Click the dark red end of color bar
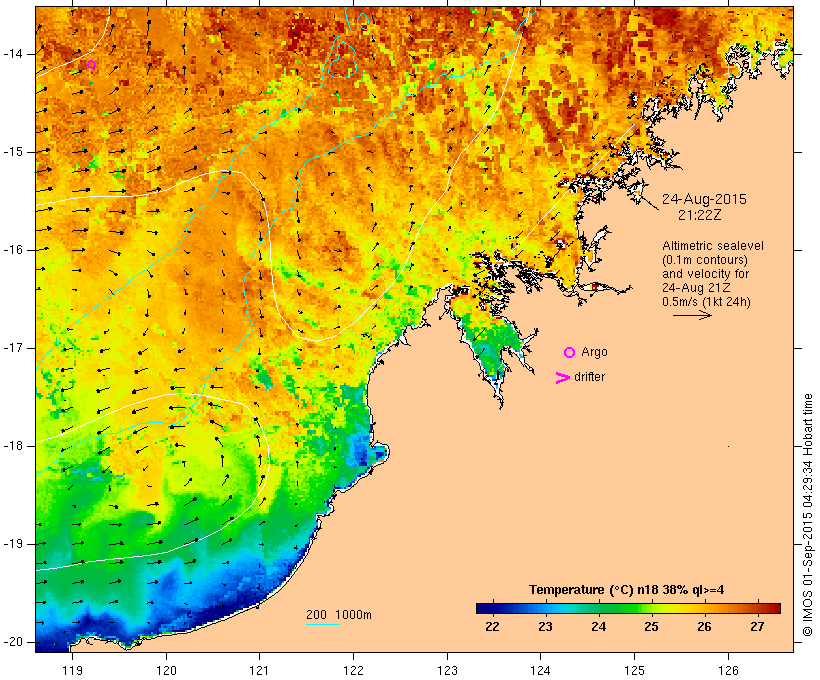The image size is (820, 680). (x=776, y=608)
